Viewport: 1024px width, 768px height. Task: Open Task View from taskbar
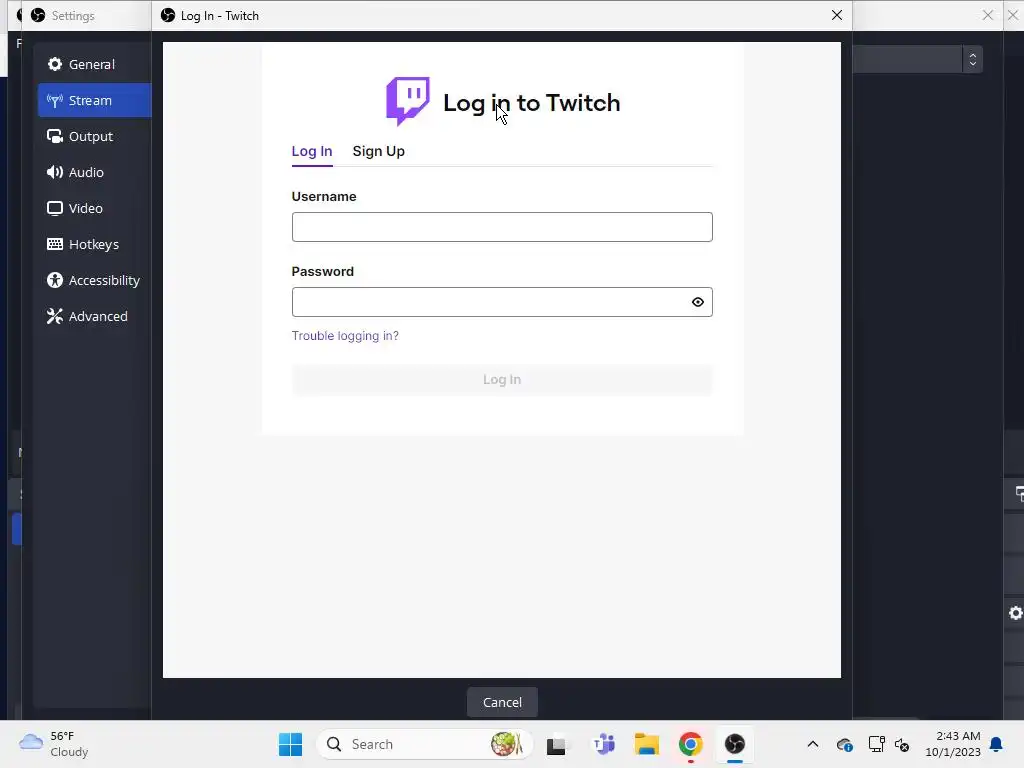(556, 744)
